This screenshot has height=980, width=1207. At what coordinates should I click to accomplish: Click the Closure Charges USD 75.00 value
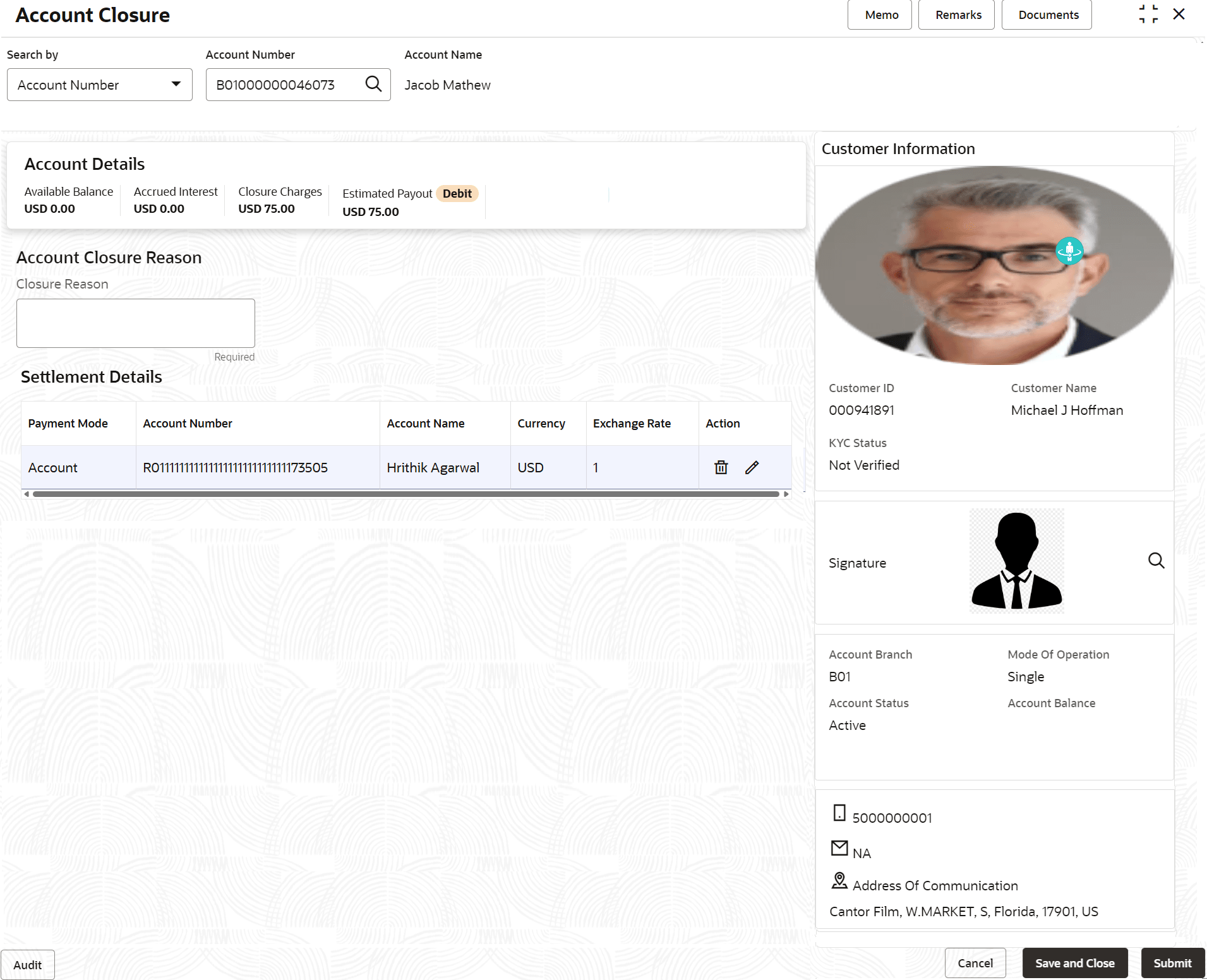(267, 209)
